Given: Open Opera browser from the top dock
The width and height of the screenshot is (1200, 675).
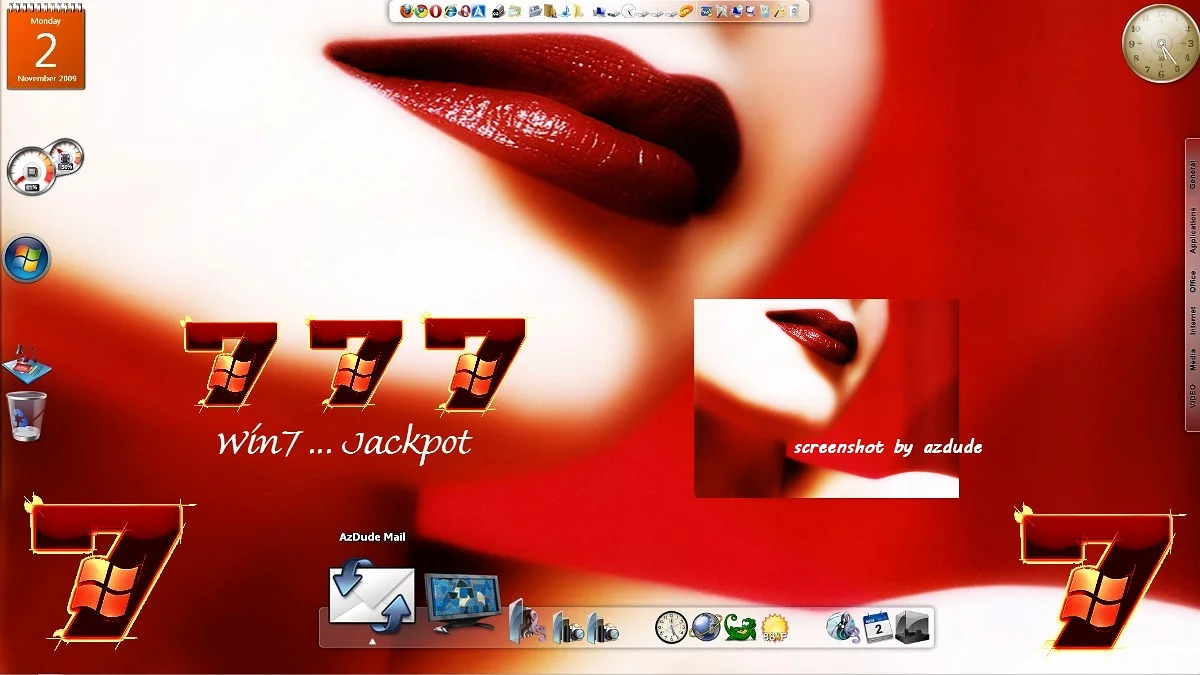Looking at the screenshot, I should (x=436, y=12).
